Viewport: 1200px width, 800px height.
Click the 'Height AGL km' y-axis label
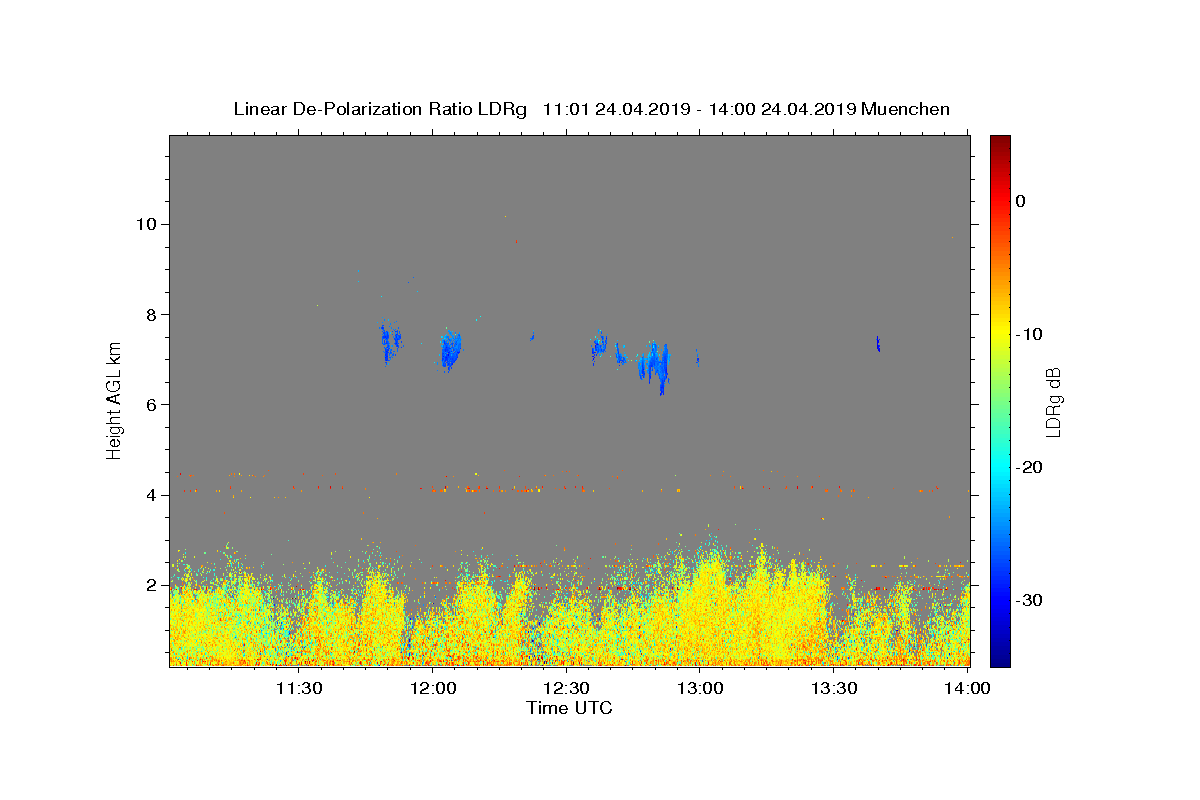[114, 401]
